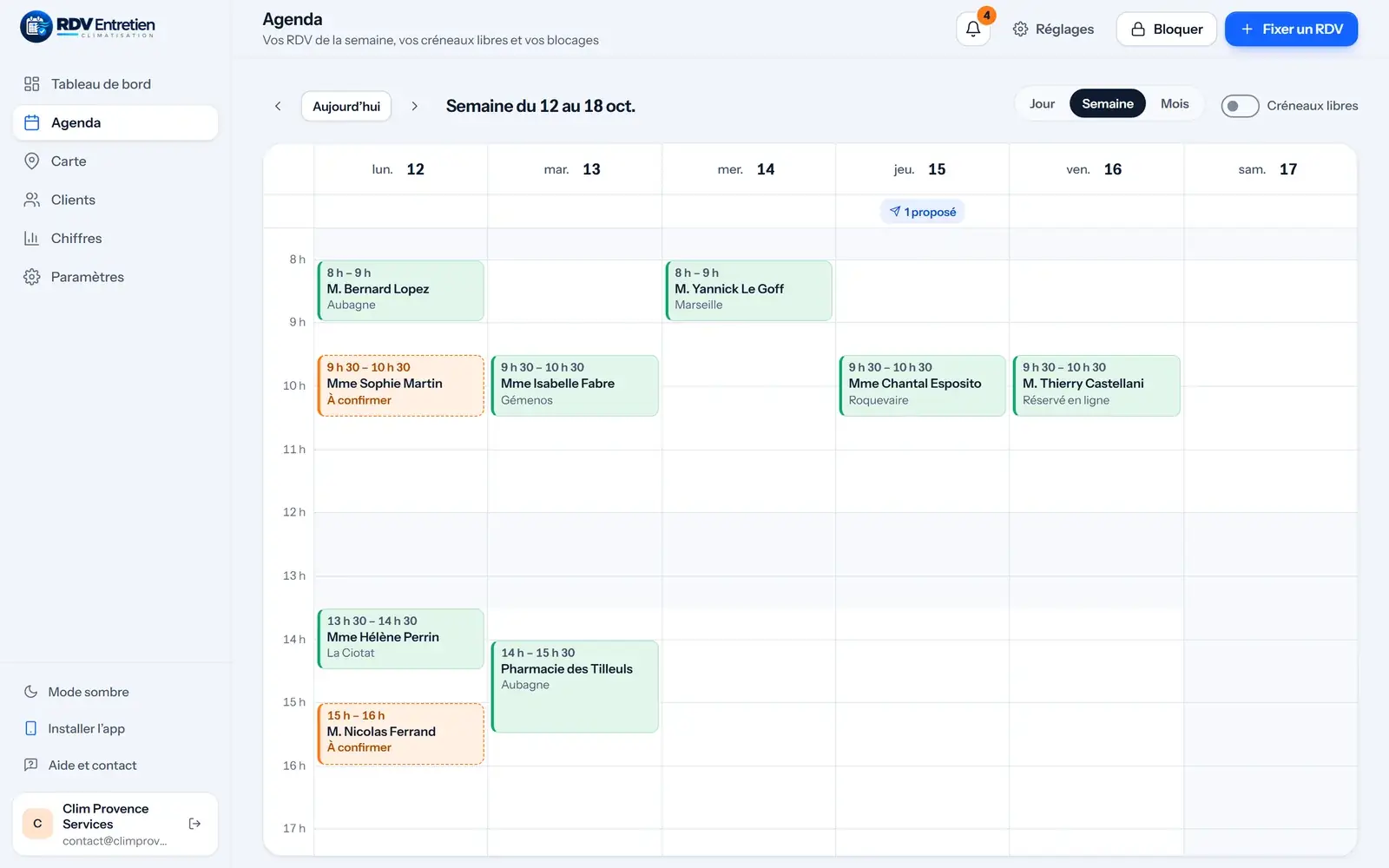
Task: Toggle Mode sombre
Action: click(x=115, y=692)
